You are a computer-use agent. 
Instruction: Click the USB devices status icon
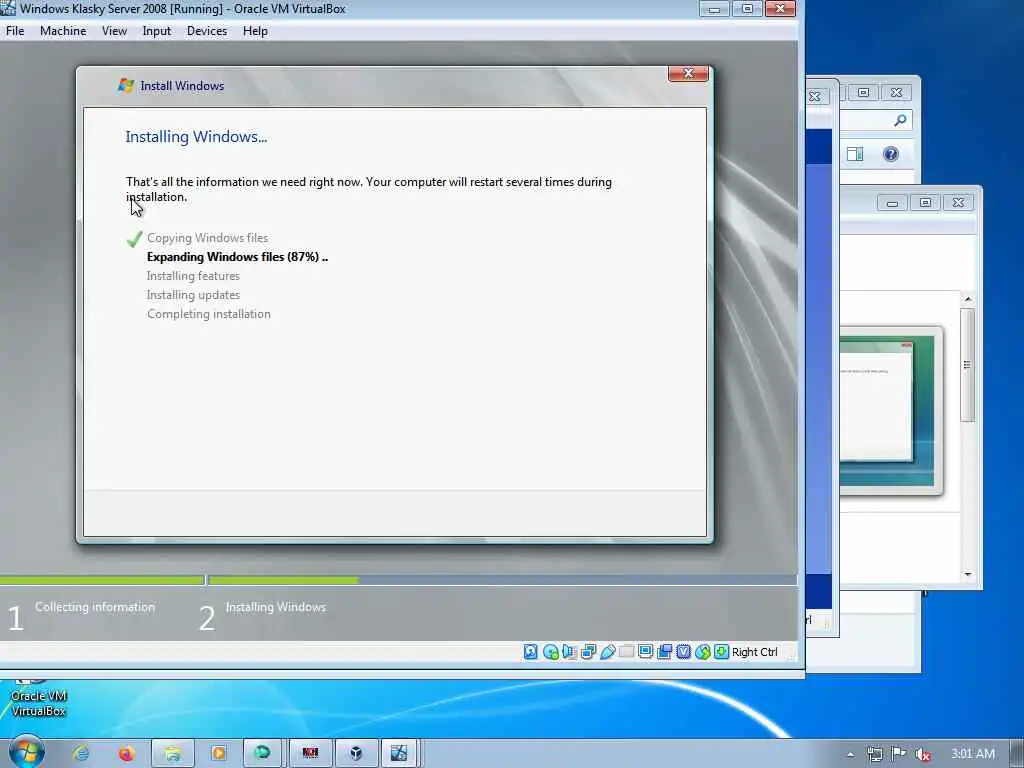tap(607, 652)
